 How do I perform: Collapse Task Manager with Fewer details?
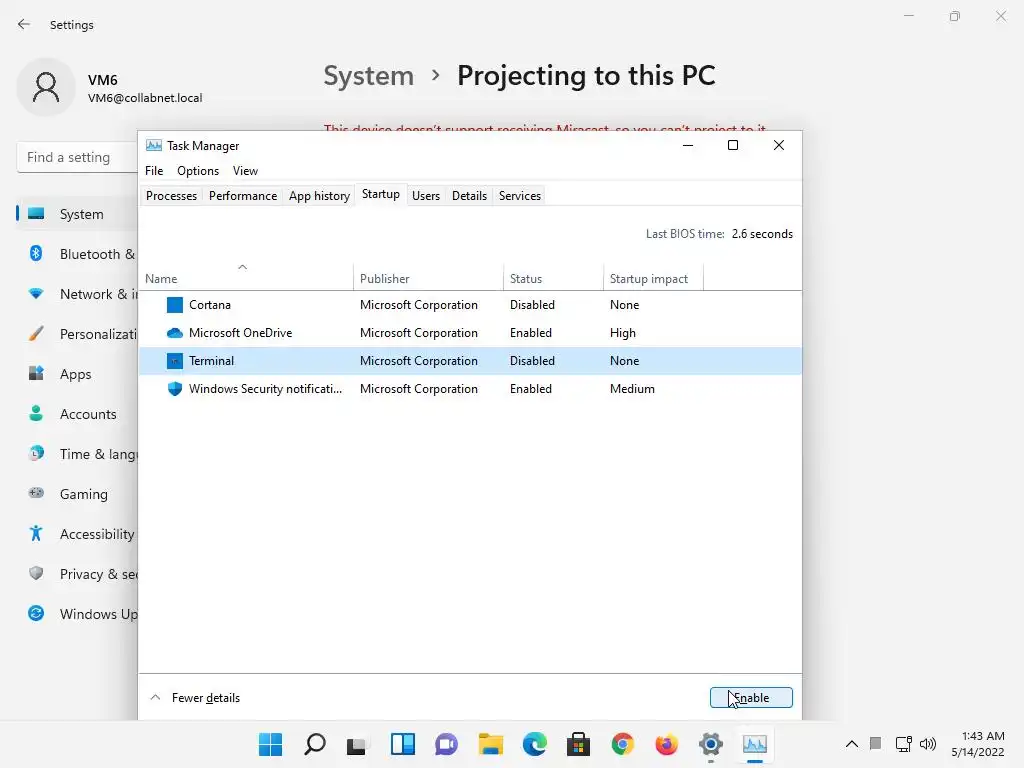(195, 697)
